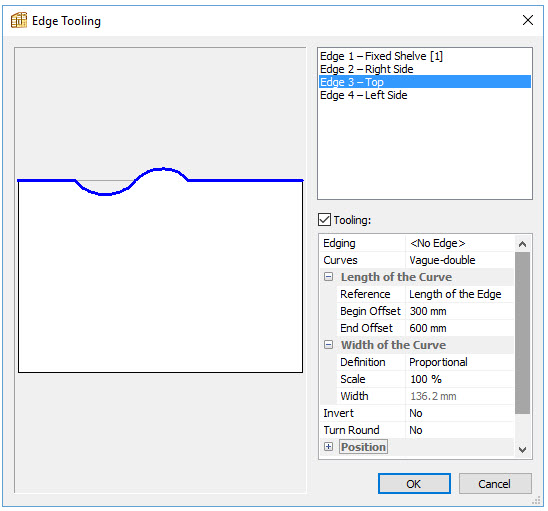The width and height of the screenshot is (548, 511).
Task: Close the Edge Tooling dialog
Action: pyautogui.click(x=528, y=20)
